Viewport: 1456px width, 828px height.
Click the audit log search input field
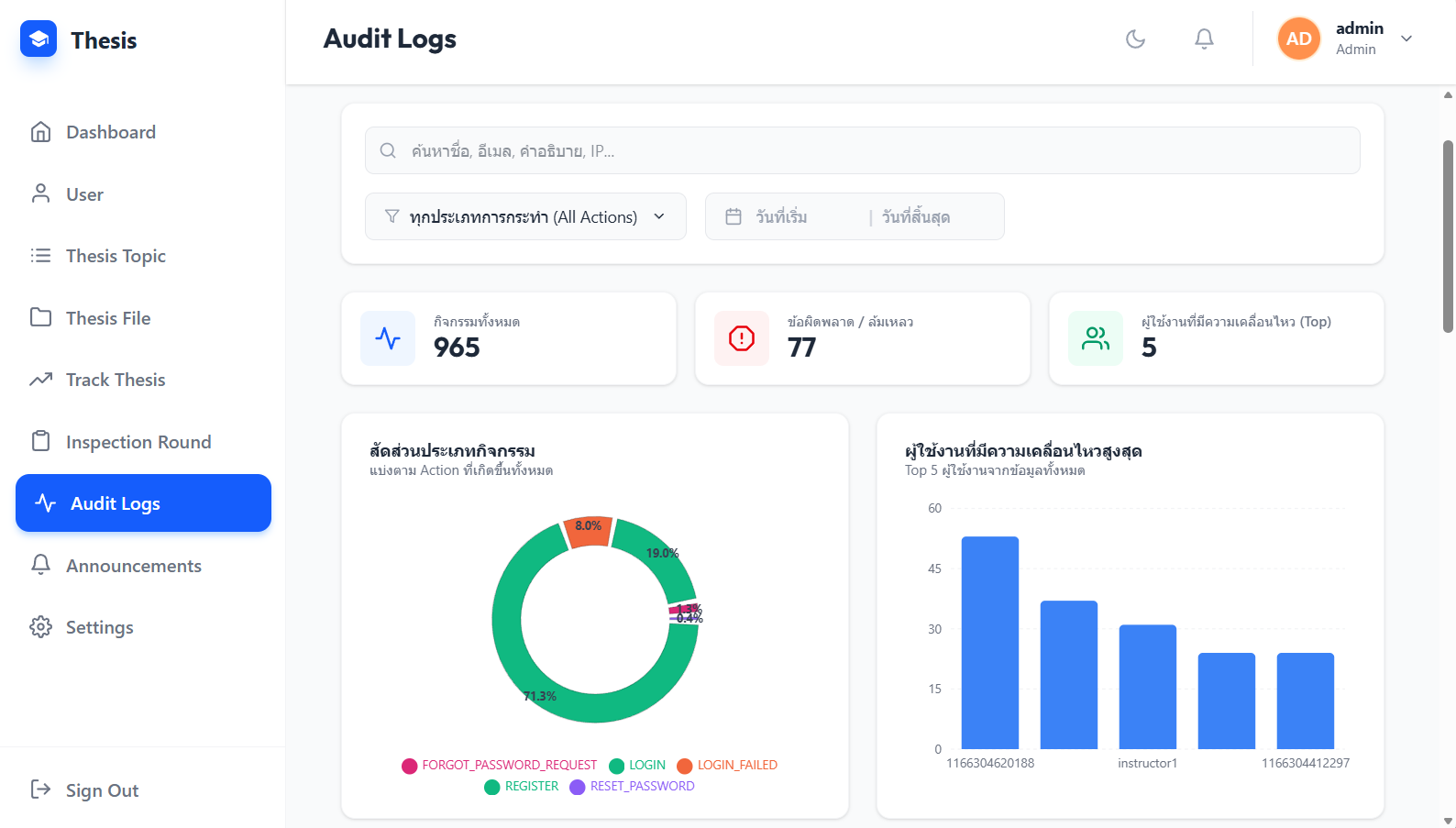pyautogui.click(x=862, y=150)
